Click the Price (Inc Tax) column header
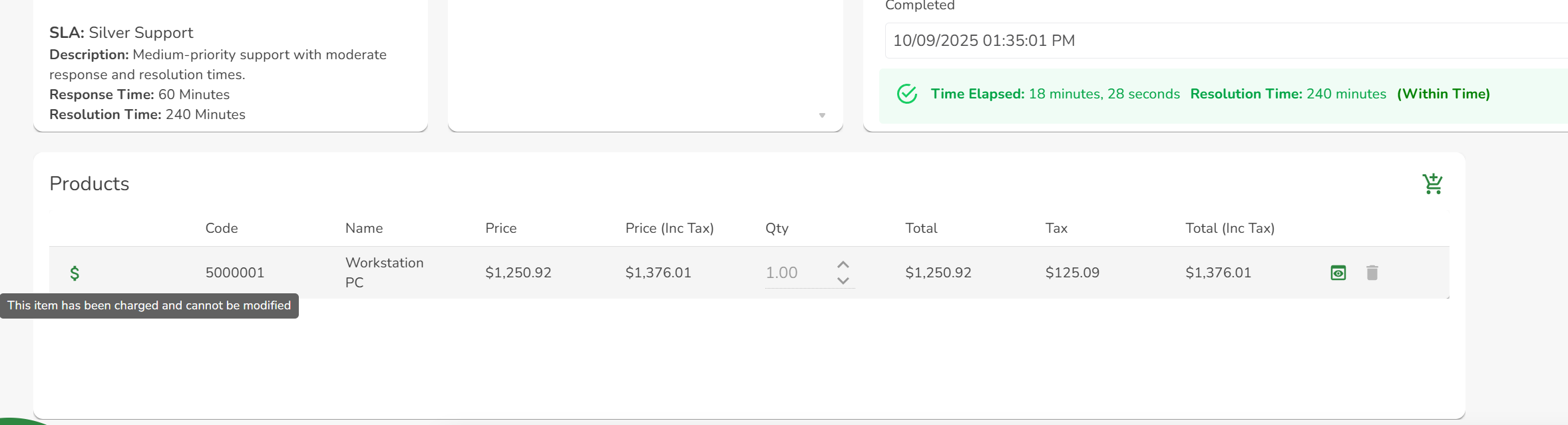 click(669, 228)
